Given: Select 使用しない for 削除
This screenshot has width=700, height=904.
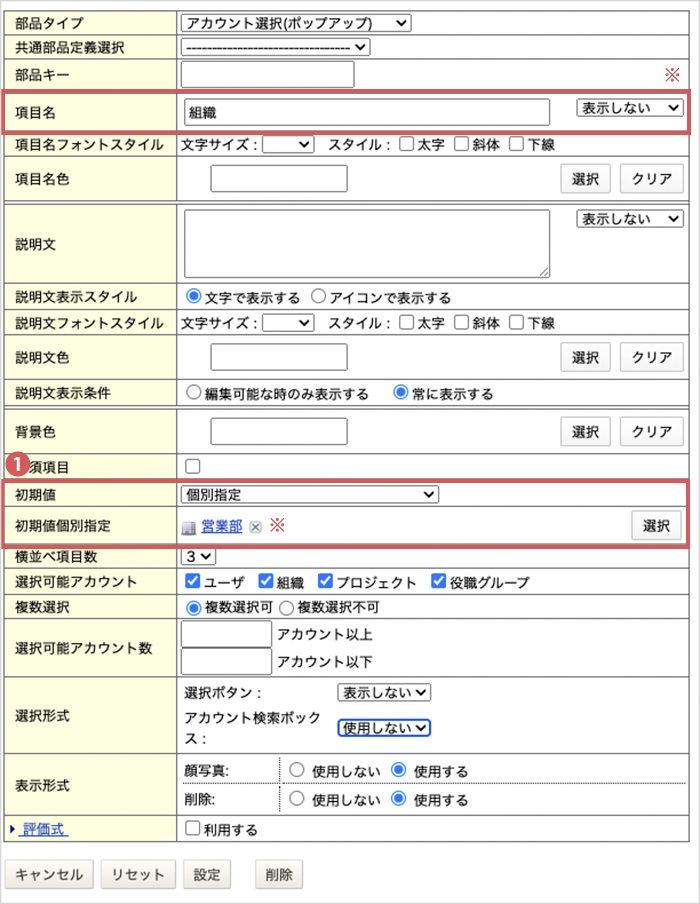Looking at the screenshot, I should click(297, 798).
